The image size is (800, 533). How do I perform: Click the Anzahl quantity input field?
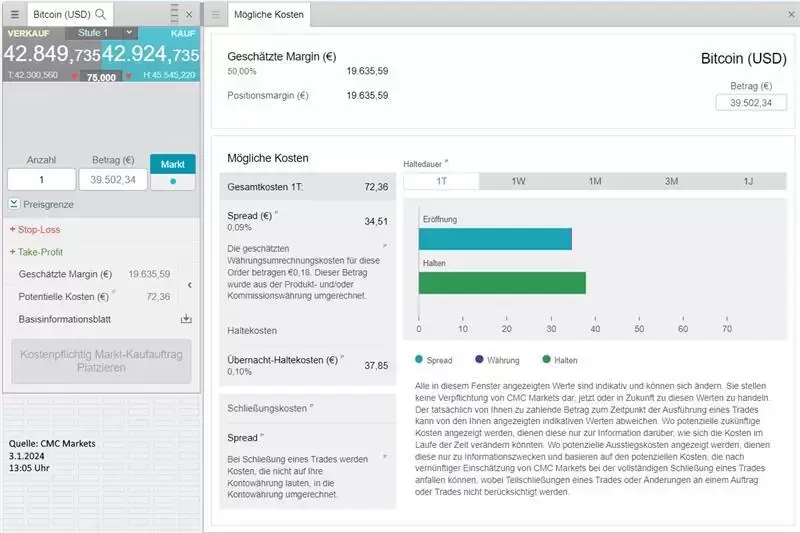(x=41, y=180)
